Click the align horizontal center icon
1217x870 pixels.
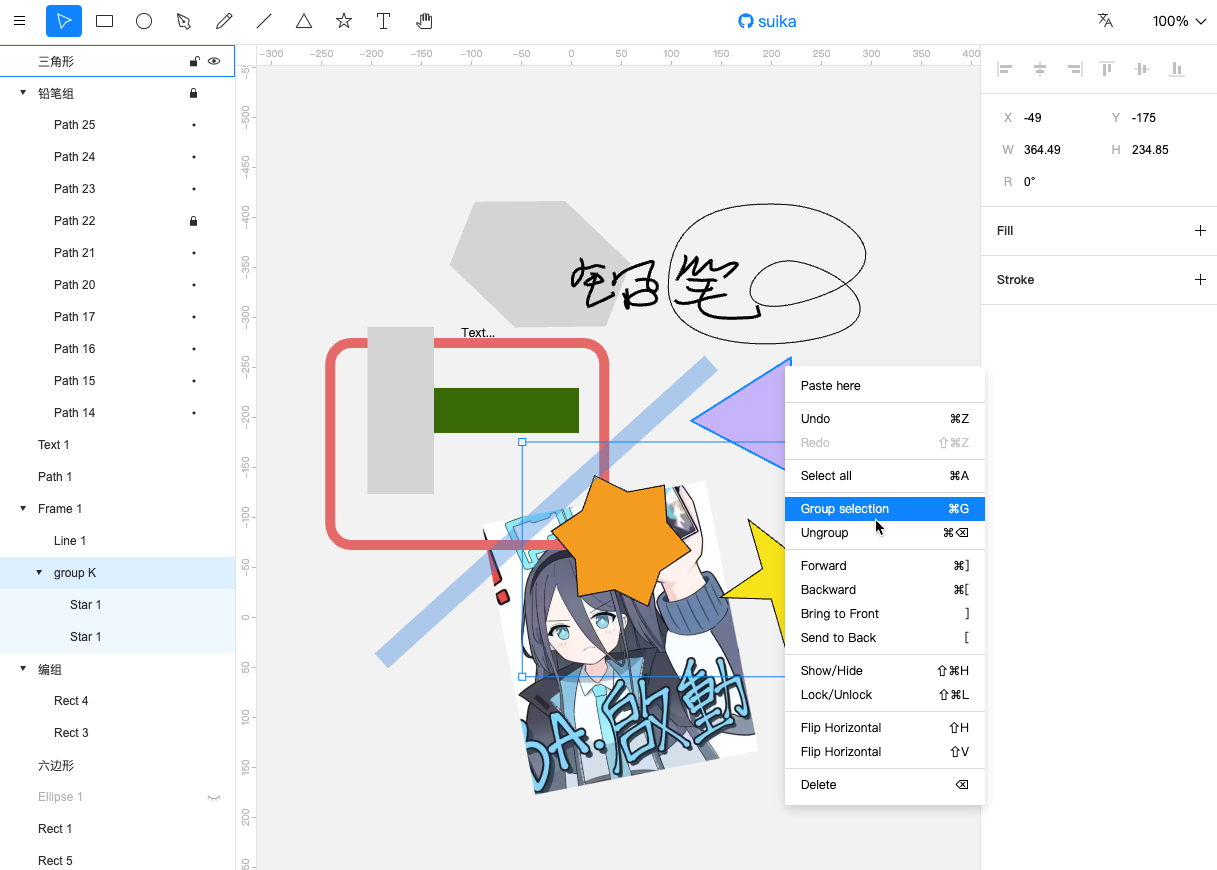coord(1040,69)
